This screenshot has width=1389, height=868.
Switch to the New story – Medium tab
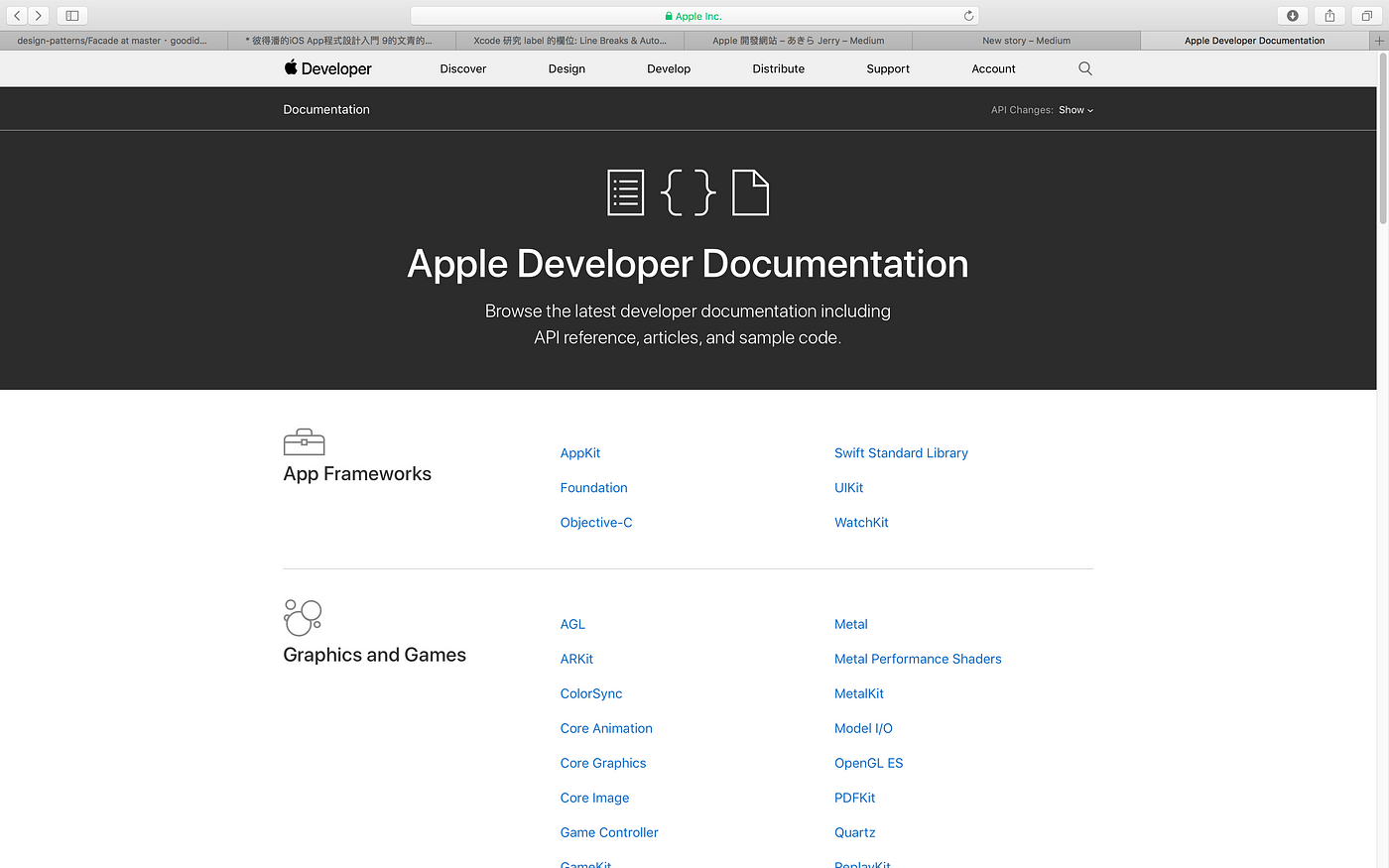[1026, 41]
